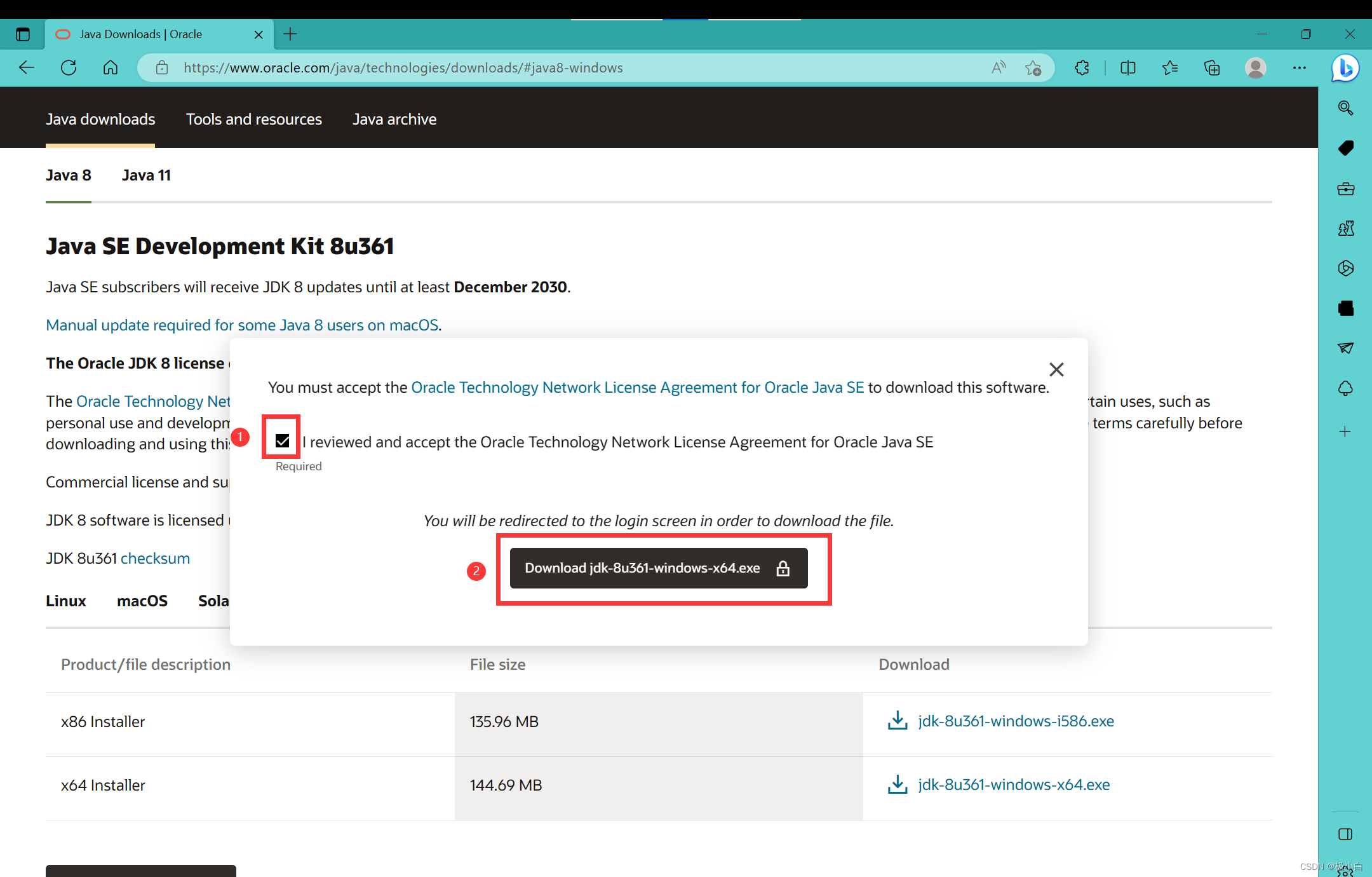Click the Java archive navigation link
The image size is (1372, 877).
(394, 118)
